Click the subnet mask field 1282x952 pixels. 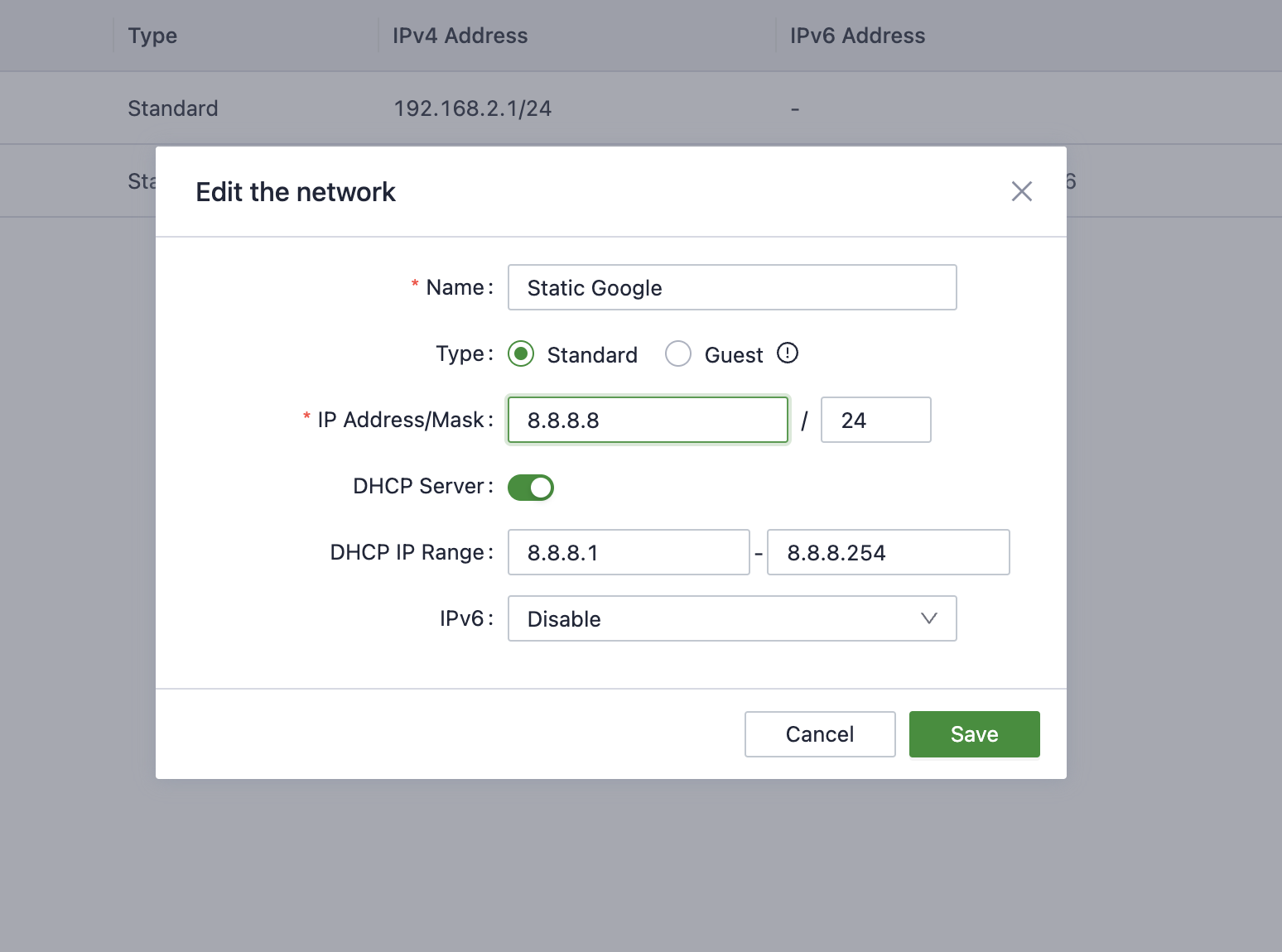875,420
